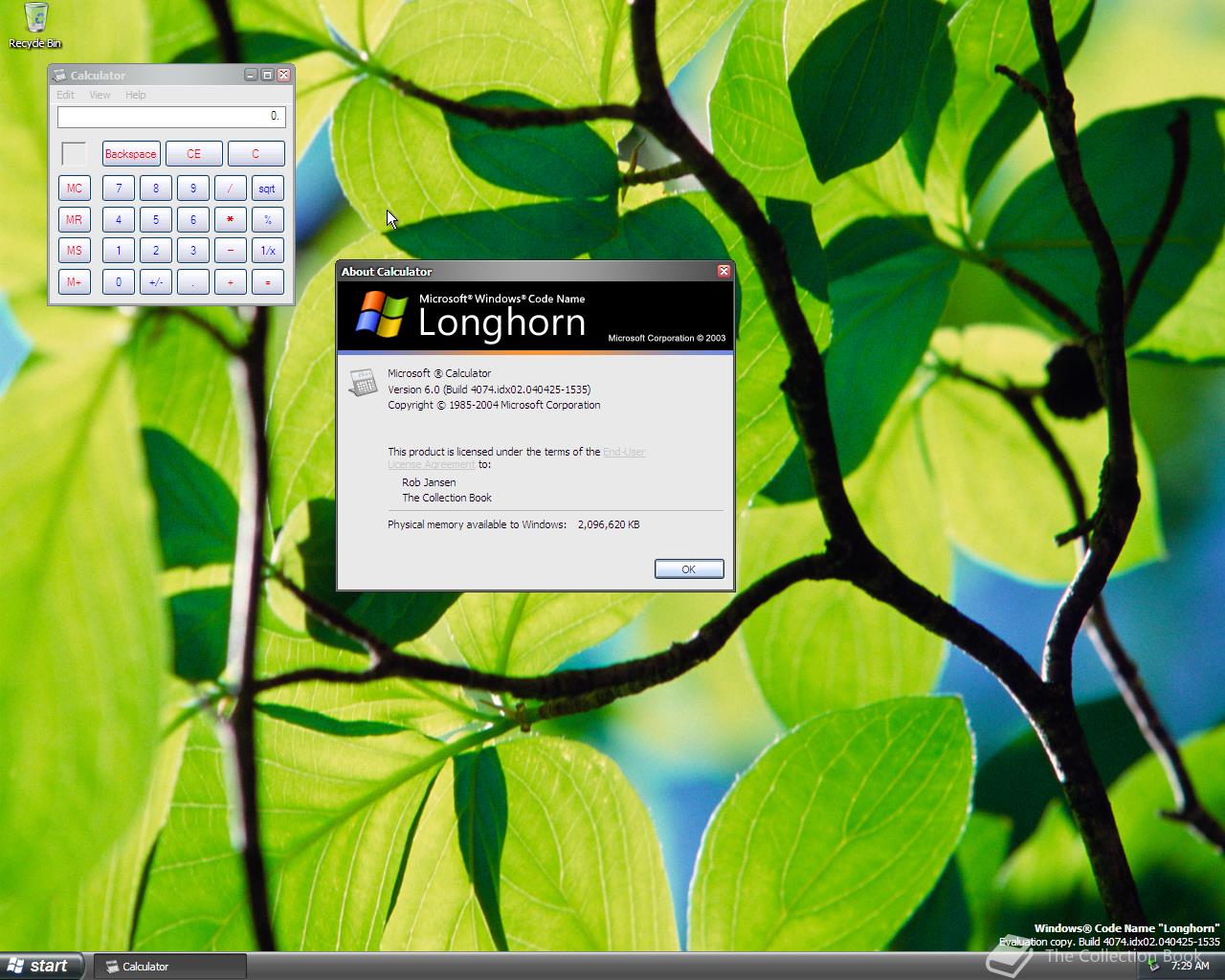The width and height of the screenshot is (1225, 980).
Task: Maximize the Calculator window
Action: coord(267,75)
